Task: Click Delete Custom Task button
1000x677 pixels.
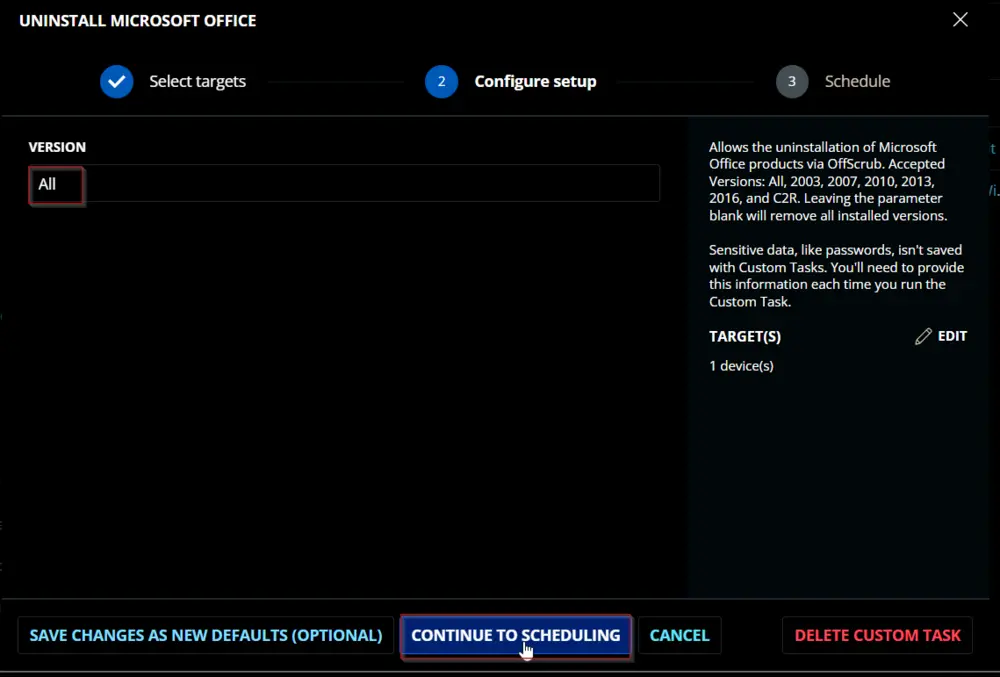Action: click(x=877, y=635)
